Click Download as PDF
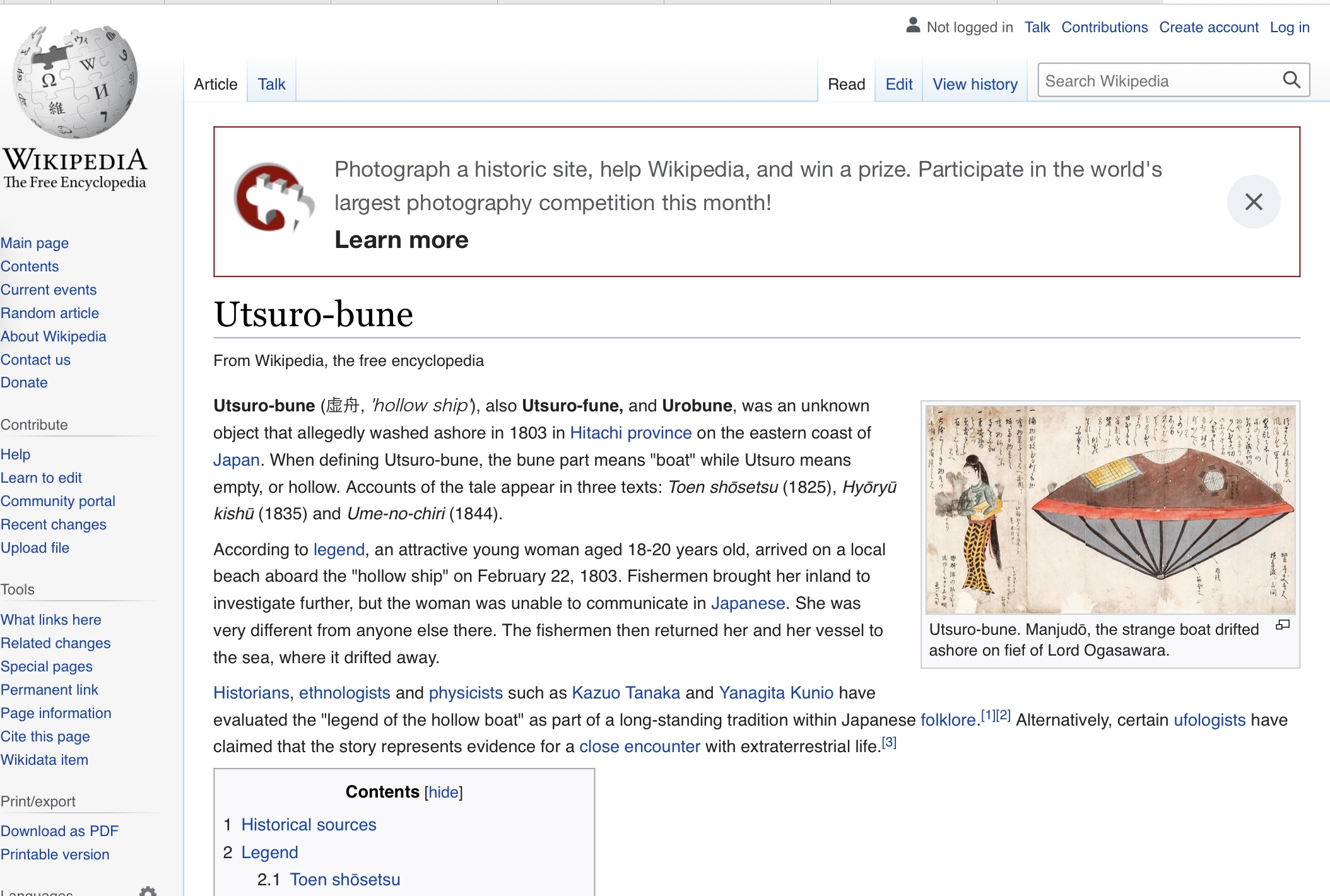 tap(59, 831)
